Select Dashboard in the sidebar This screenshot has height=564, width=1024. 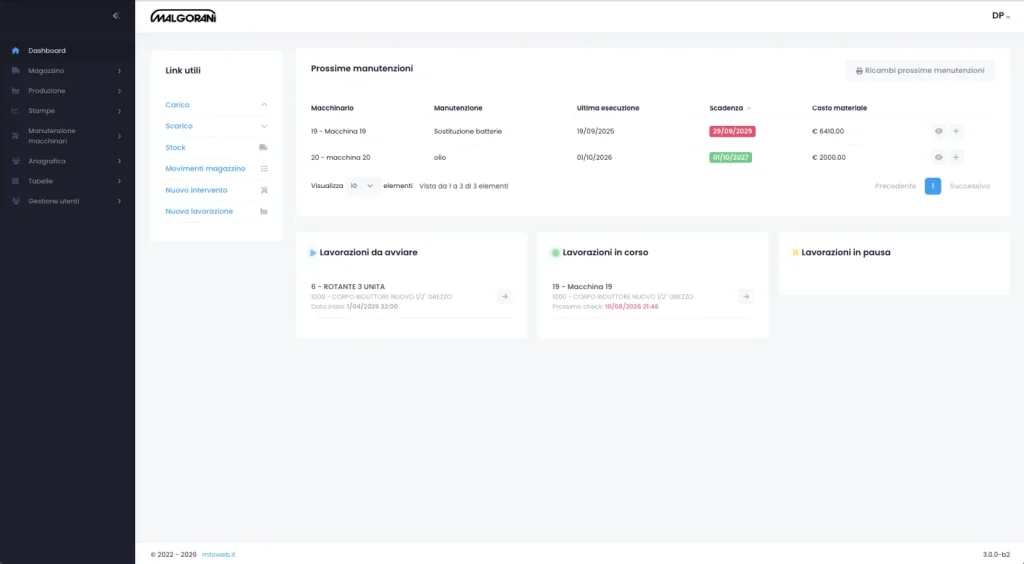[x=47, y=50]
